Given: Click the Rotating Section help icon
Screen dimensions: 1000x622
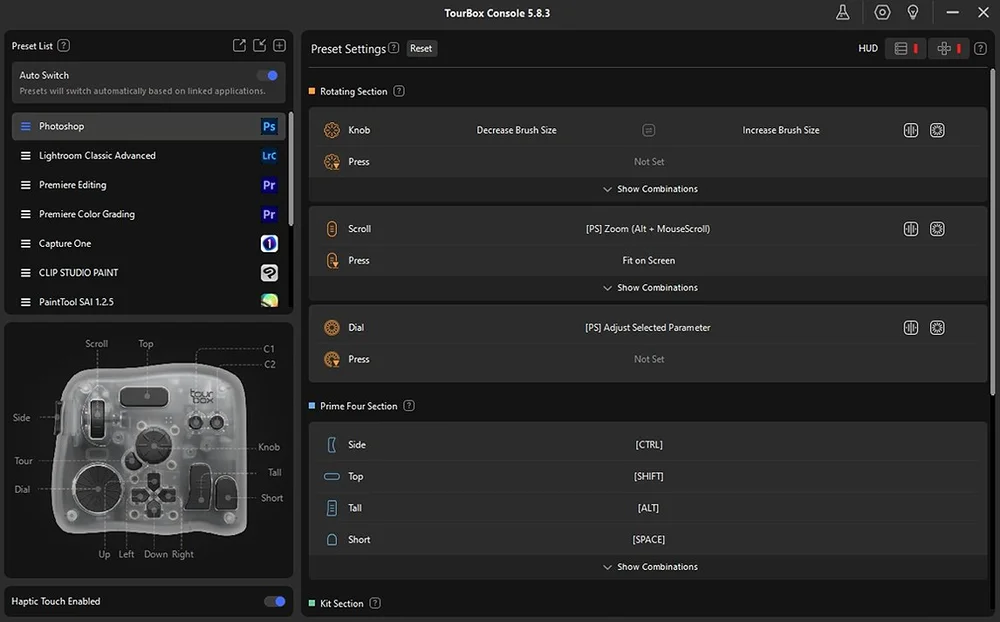Looking at the screenshot, I should [399, 91].
